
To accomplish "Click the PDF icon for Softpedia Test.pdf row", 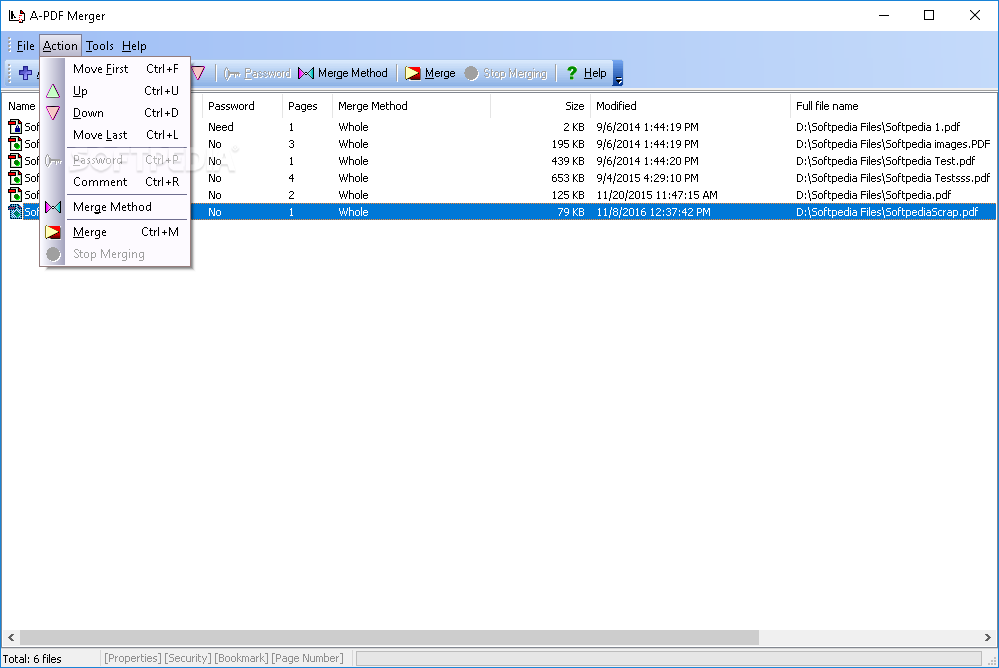I will click(15, 161).
